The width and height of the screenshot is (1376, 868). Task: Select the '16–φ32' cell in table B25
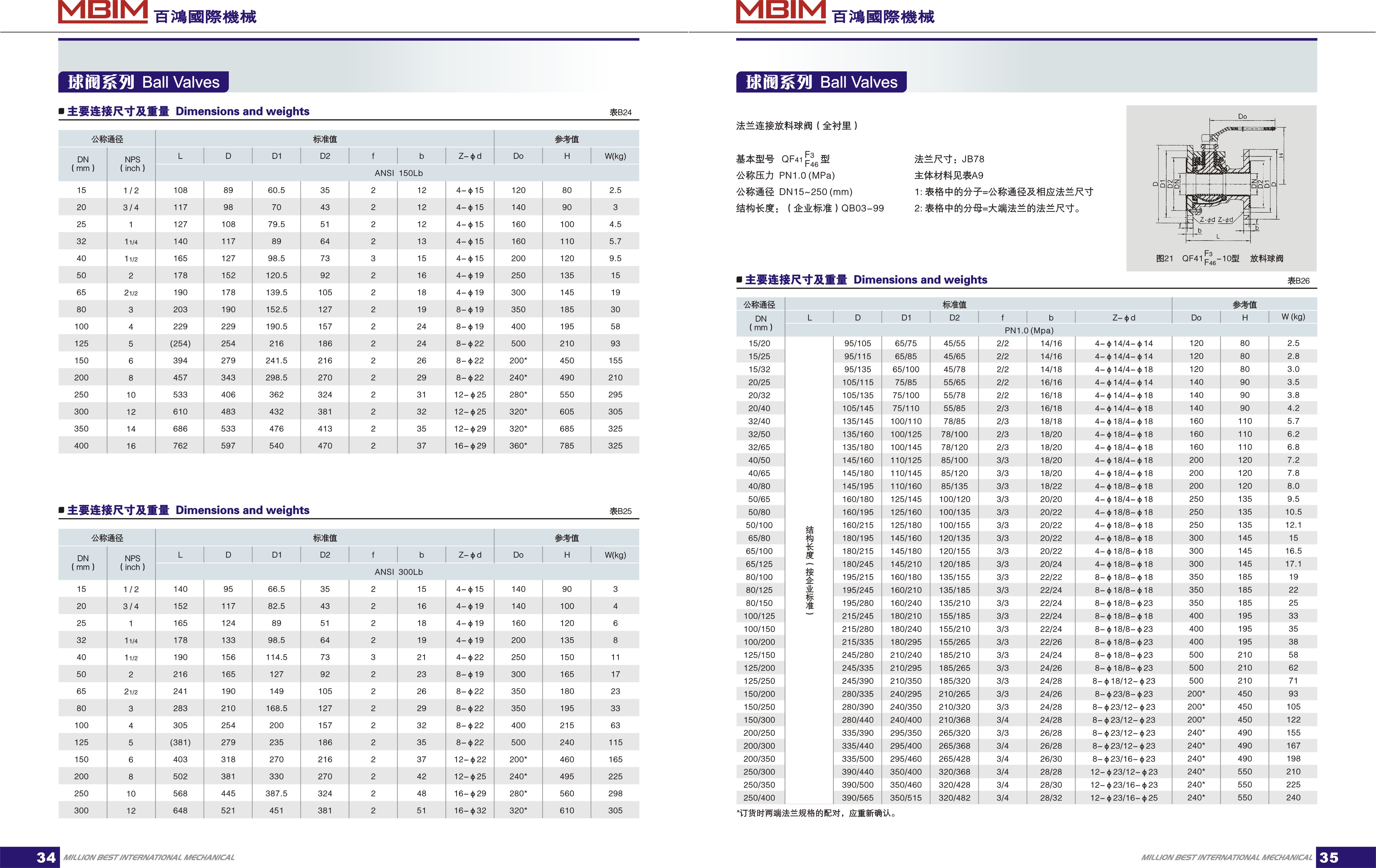pos(470,811)
